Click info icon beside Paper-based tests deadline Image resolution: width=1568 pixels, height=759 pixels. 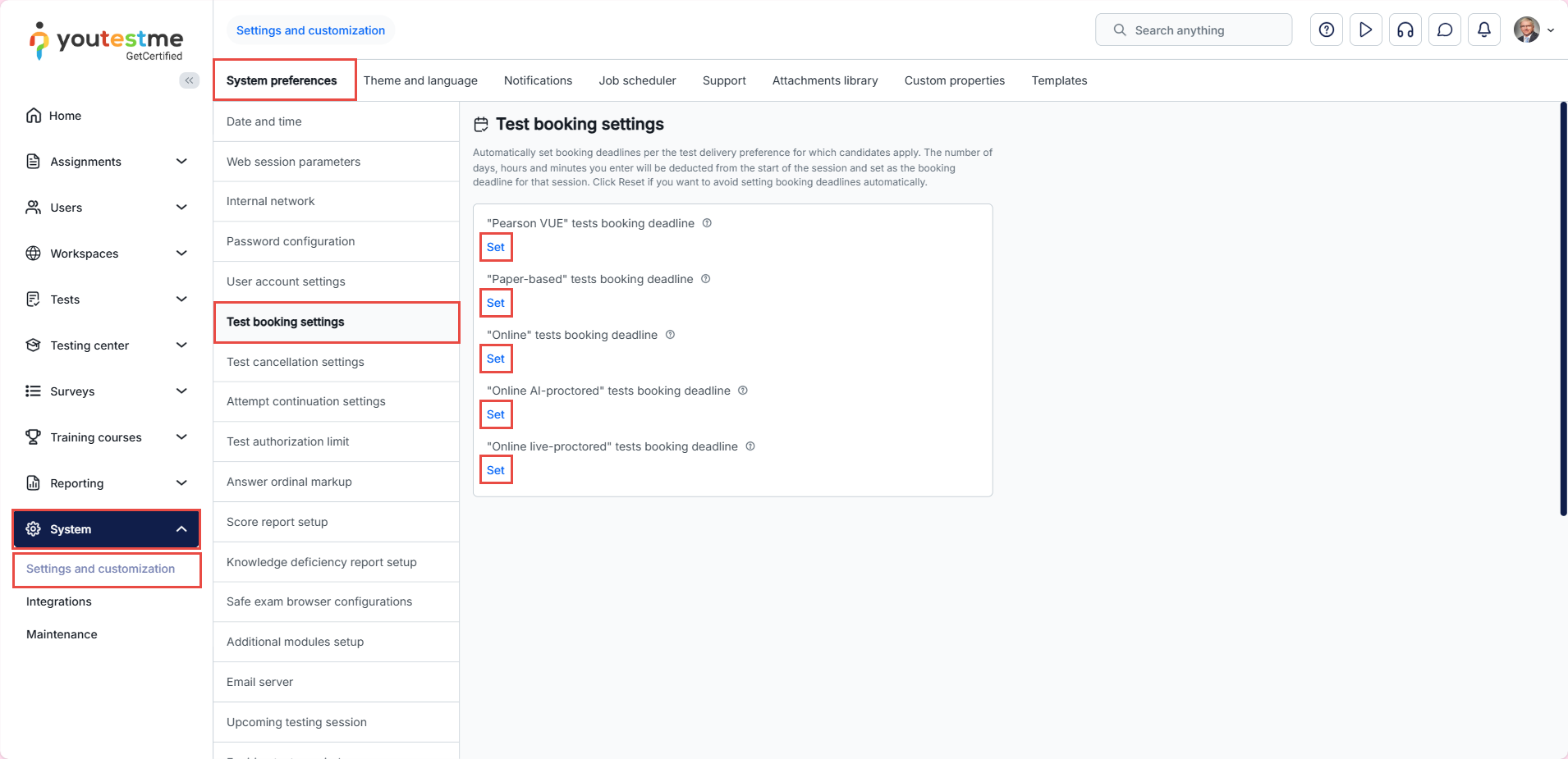pos(705,279)
